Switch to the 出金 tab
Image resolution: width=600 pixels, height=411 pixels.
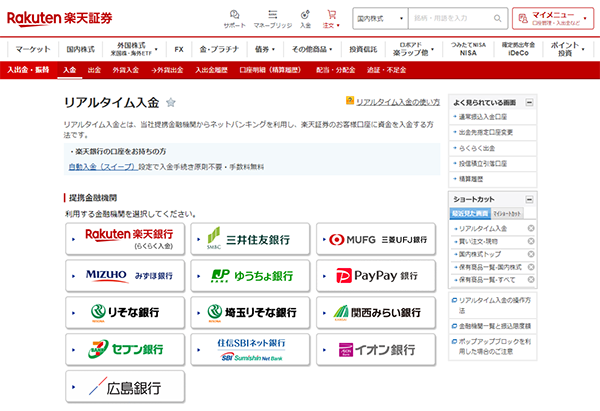click(x=94, y=70)
